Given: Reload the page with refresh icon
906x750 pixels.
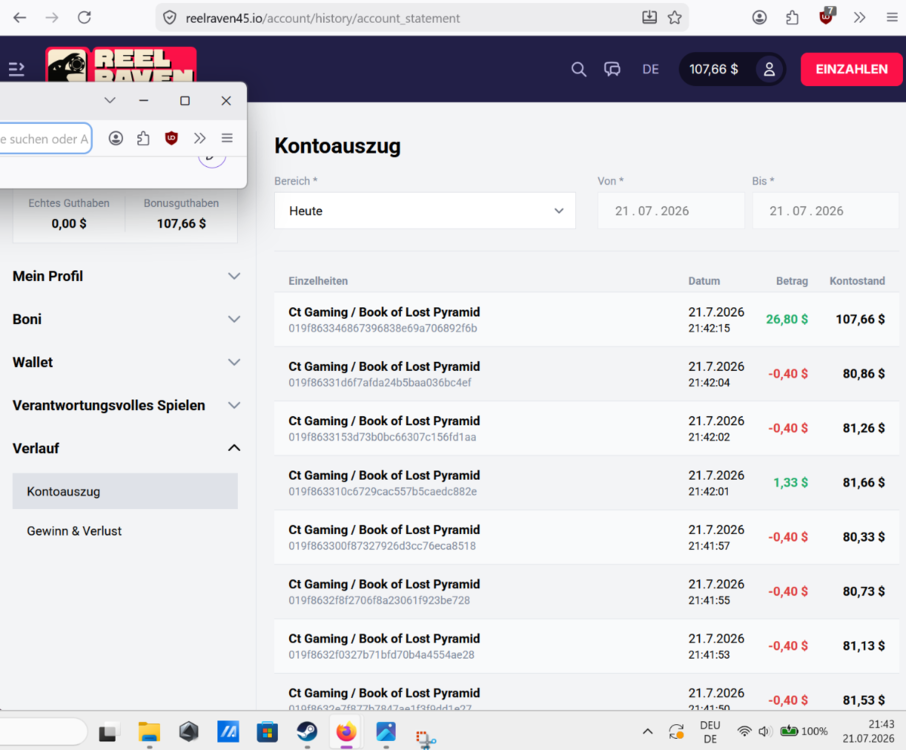Looking at the screenshot, I should click(84, 18).
